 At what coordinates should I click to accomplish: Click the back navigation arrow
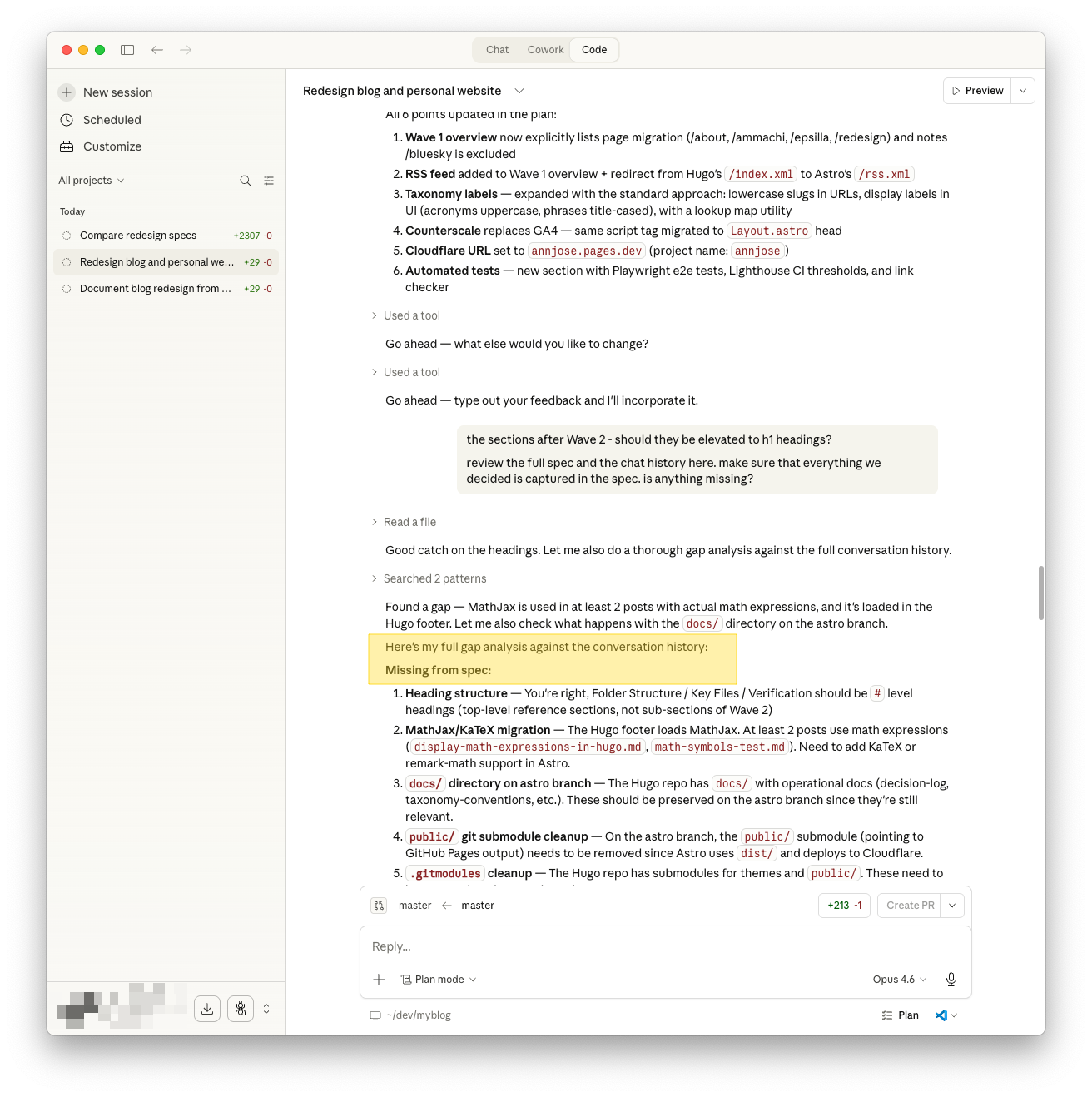pyautogui.click(x=157, y=50)
